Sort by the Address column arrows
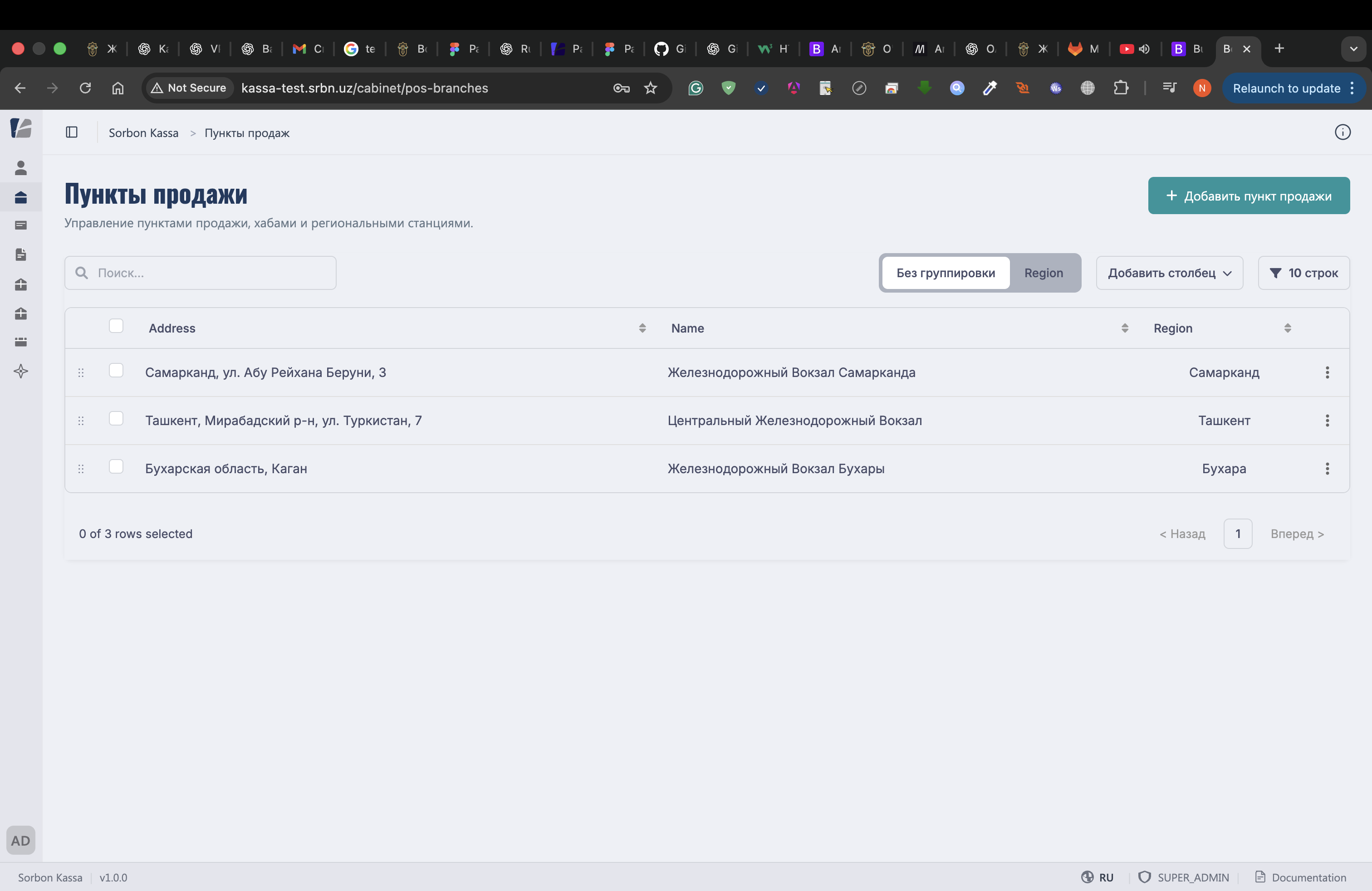The height and width of the screenshot is (891, 1372). [642, 328]
